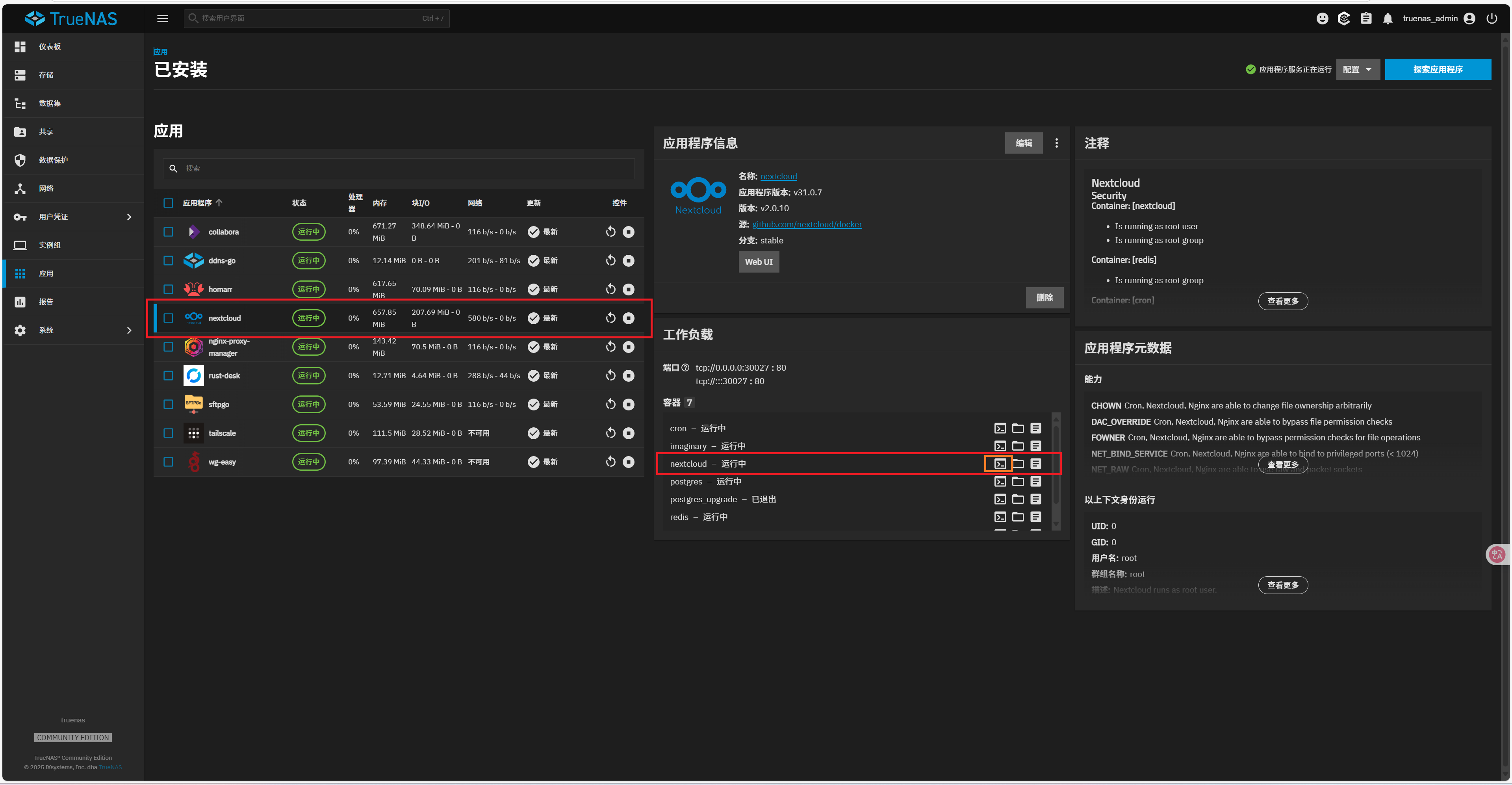
Task: Toggle the sidebar hamburger menu
Action: (x=163, y=19)
